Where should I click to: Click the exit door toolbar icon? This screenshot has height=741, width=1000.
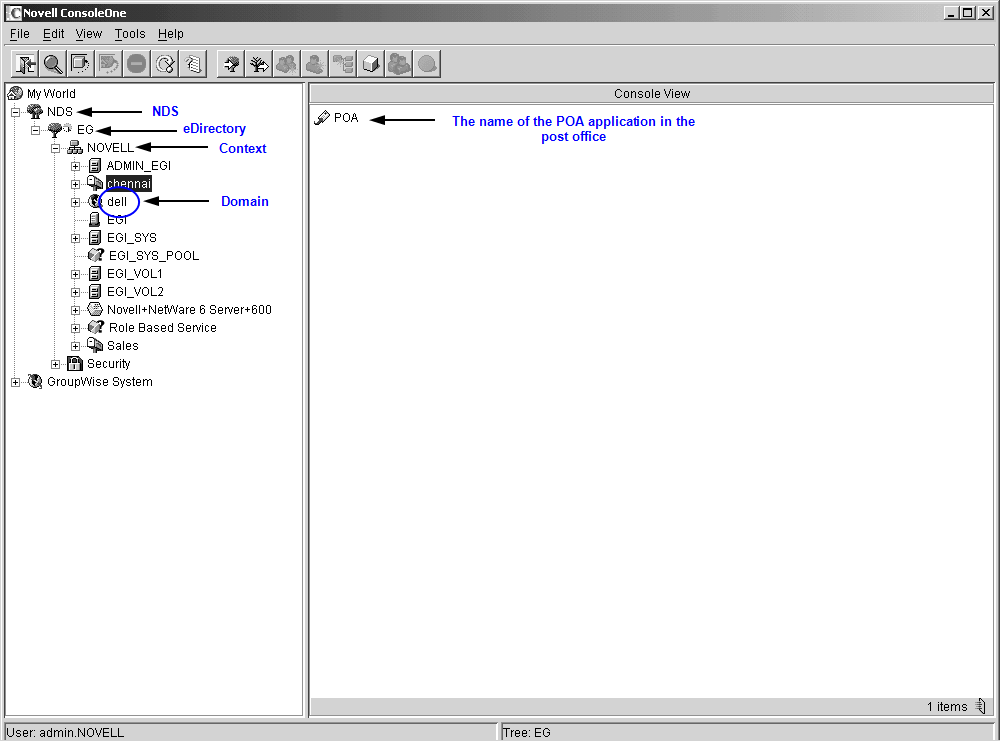pyautogui.click(x=26, y=64)
